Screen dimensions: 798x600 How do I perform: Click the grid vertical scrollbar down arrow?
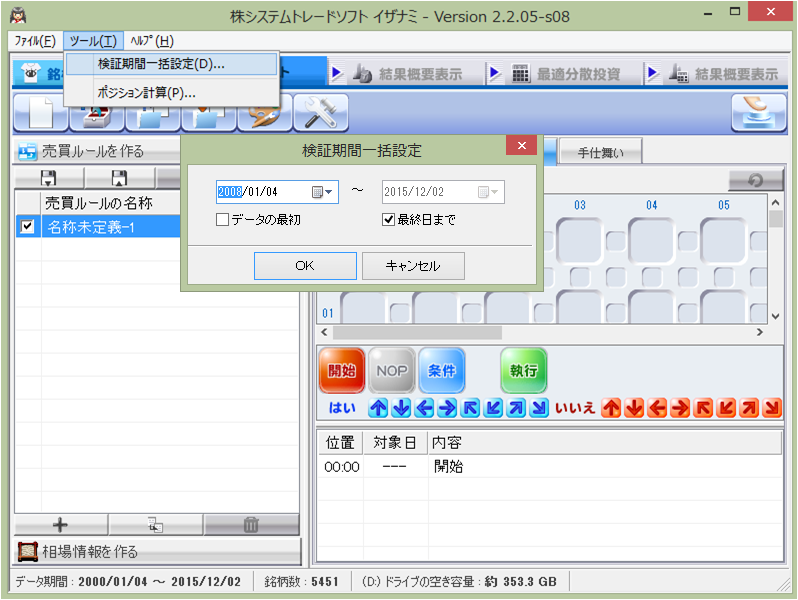pyautogui.click(x=776, y=316)
